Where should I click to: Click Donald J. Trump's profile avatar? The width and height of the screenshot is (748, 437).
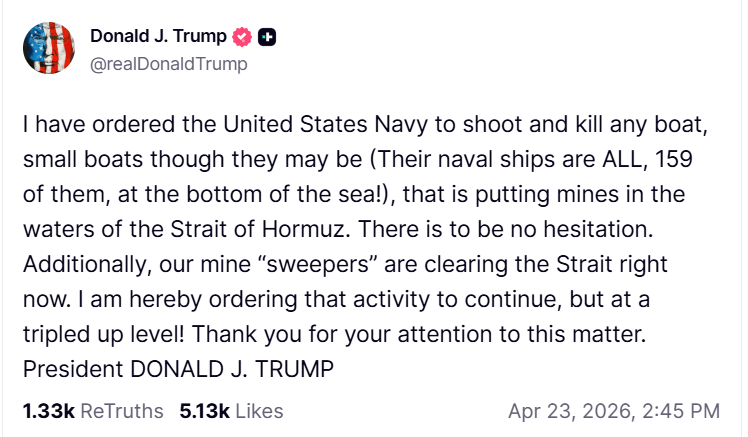[47, 50]
